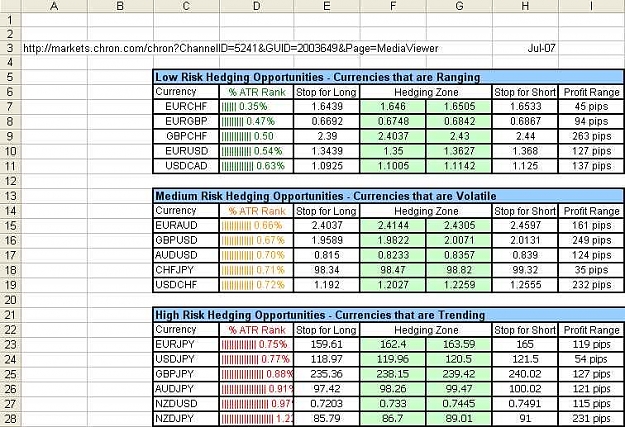
Task: Click the 54 pips profit range cell
Action: (x=592, y=359)
